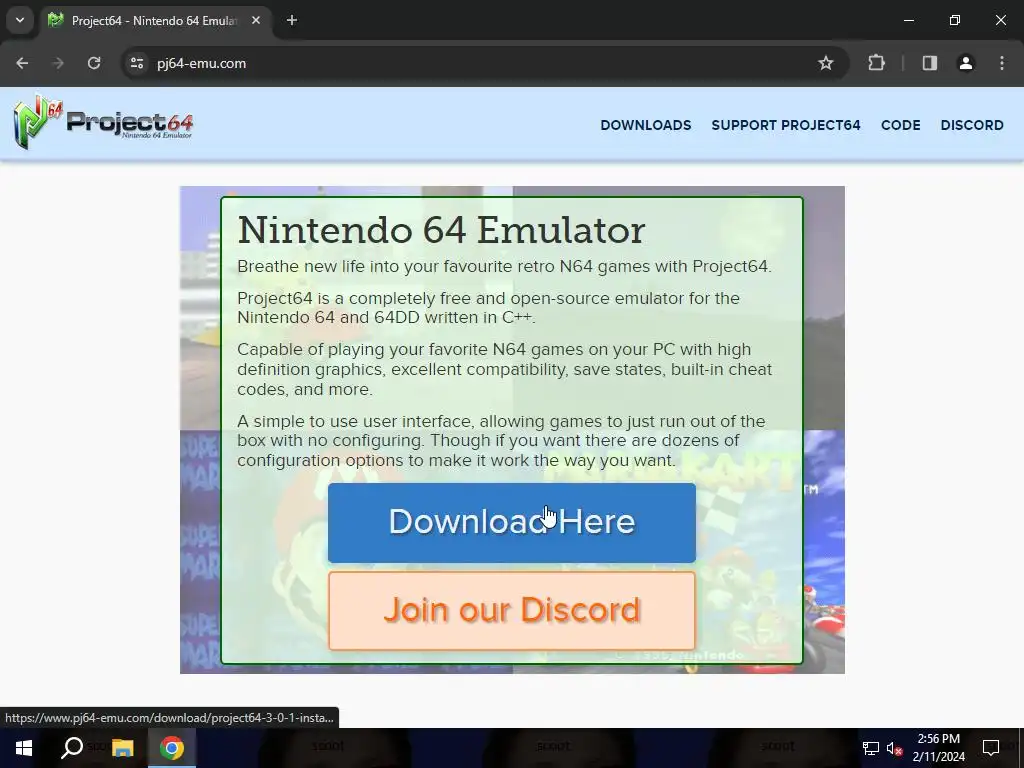Image resolution: width=1024 pixels, height=768 pixels.
Task: Open the notification center icon
Action: click(x=991, y=748)
